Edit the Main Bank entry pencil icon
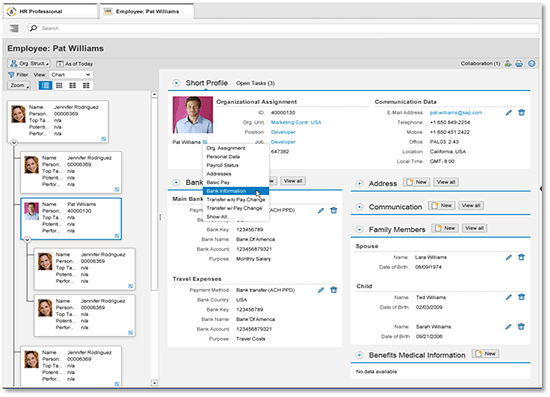550x397 pixels. [321, 210]
